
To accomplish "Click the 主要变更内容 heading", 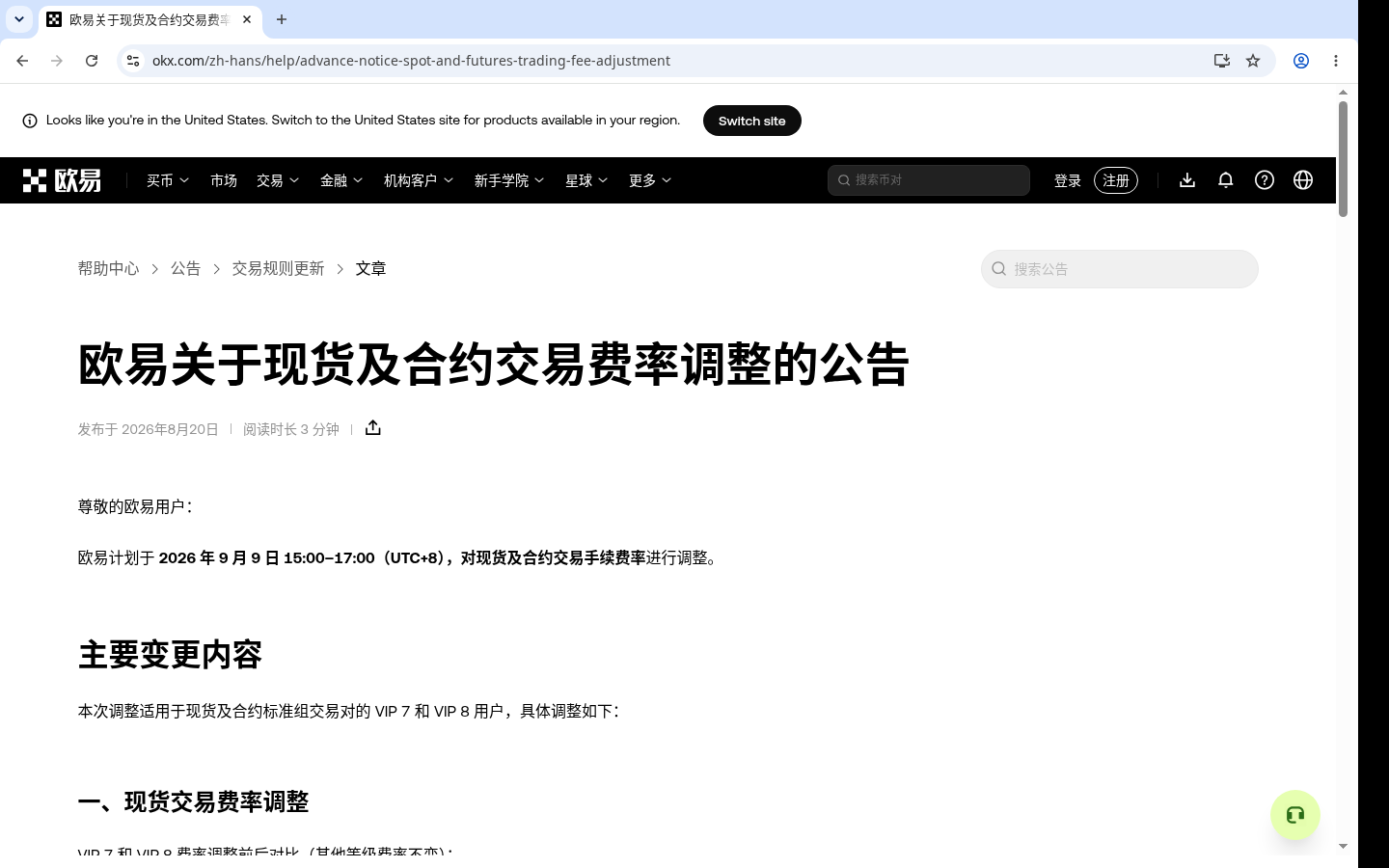I will tap(170, 655).
